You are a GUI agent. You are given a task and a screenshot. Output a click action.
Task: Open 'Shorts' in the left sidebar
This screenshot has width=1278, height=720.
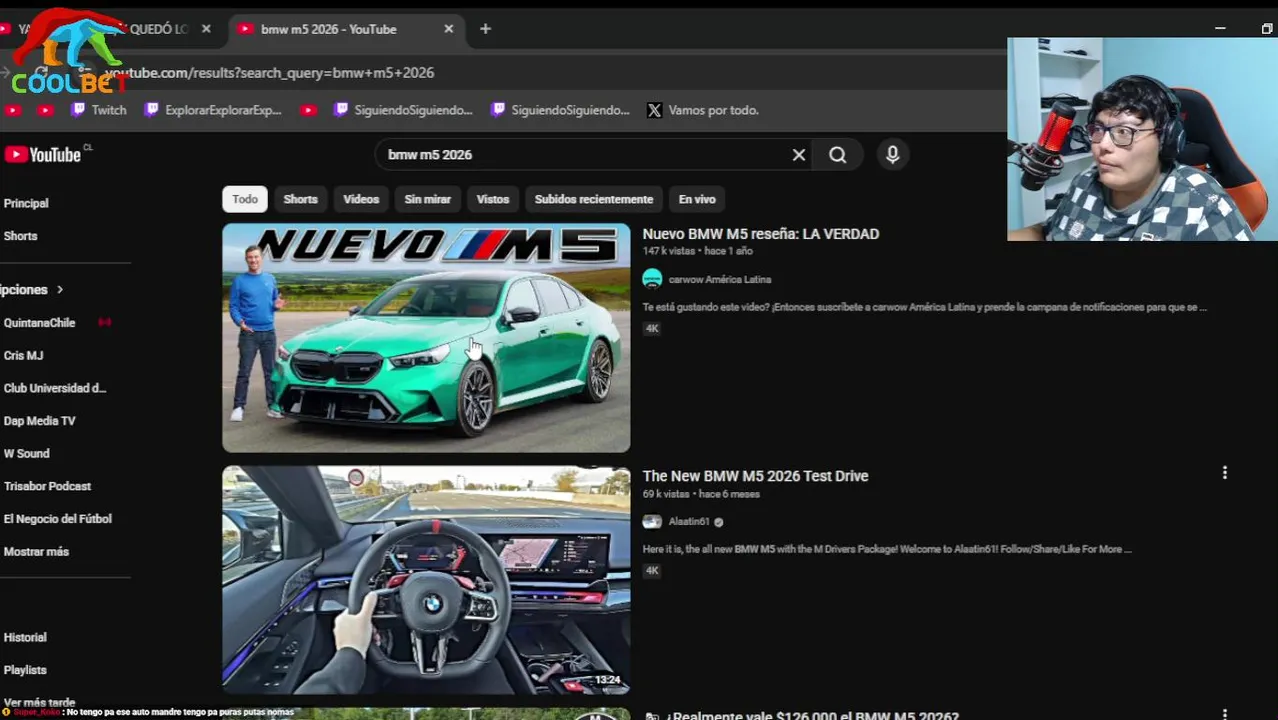tap(20, 236)
